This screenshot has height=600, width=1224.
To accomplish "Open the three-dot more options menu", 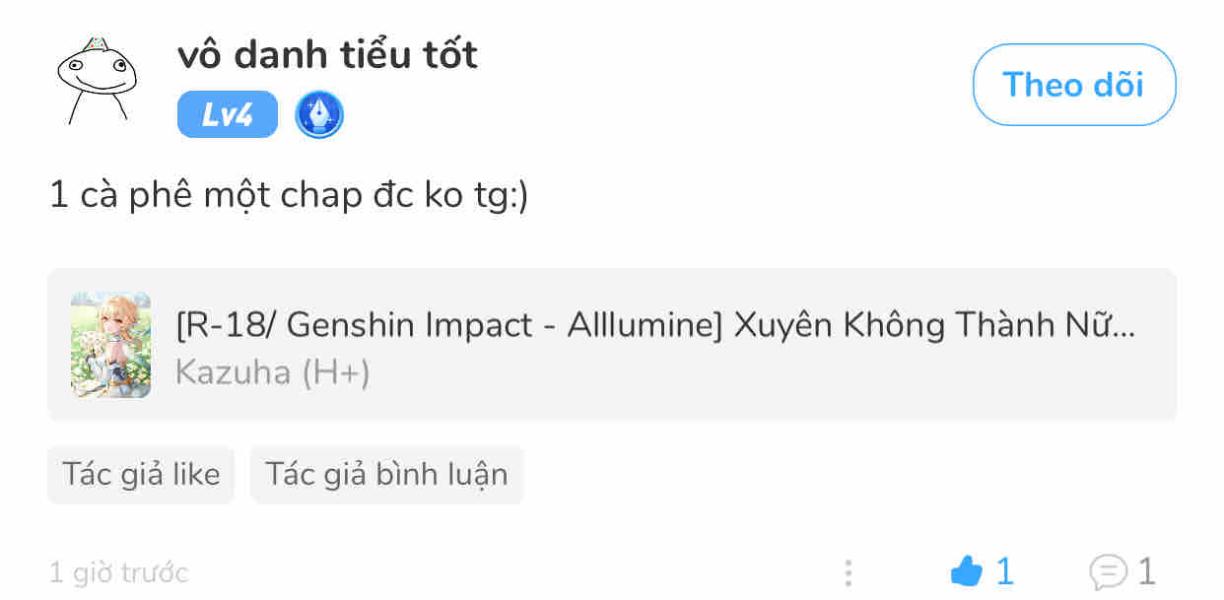I will point(848,573).
